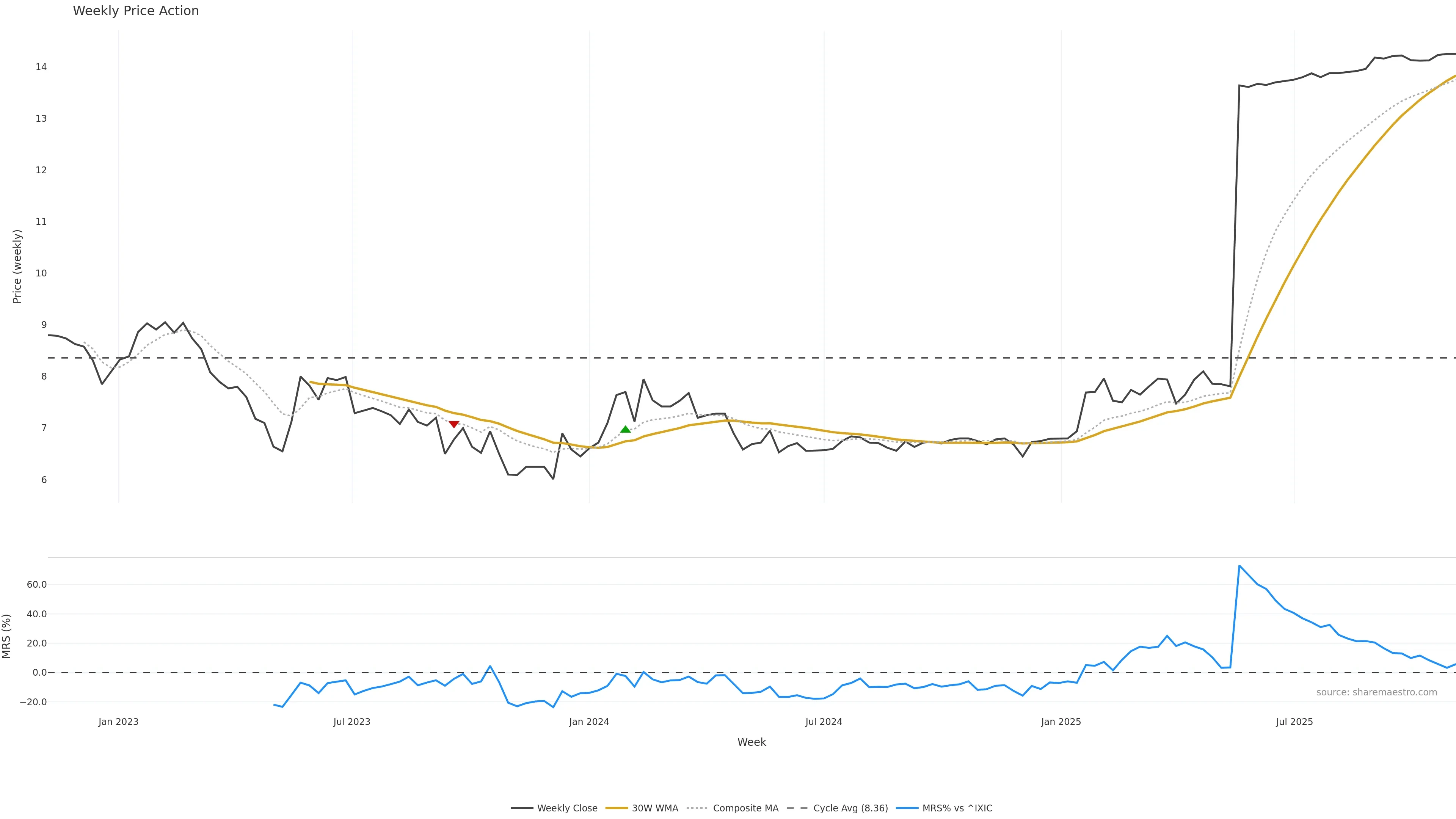Click the Price (weekly) y-axis title
Screen dimensions: 1456x819
point(17,266)
